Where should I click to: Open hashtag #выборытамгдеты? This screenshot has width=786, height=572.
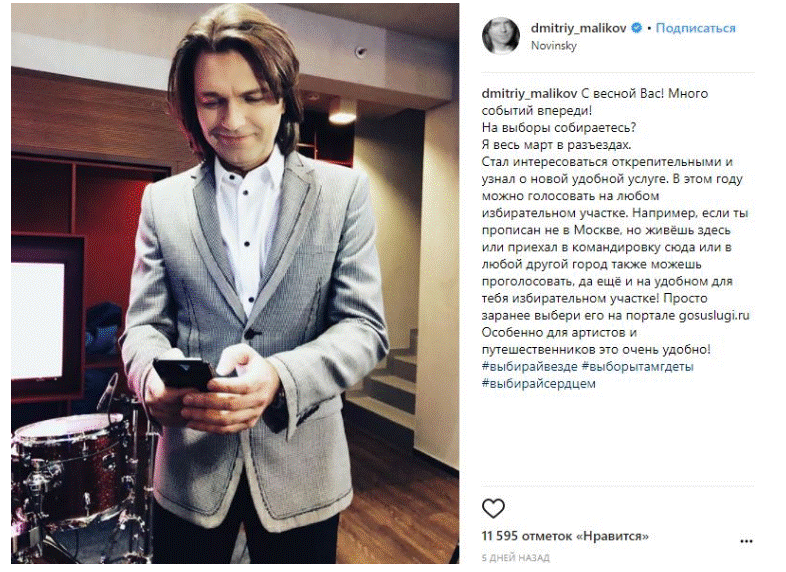point(638,366)
